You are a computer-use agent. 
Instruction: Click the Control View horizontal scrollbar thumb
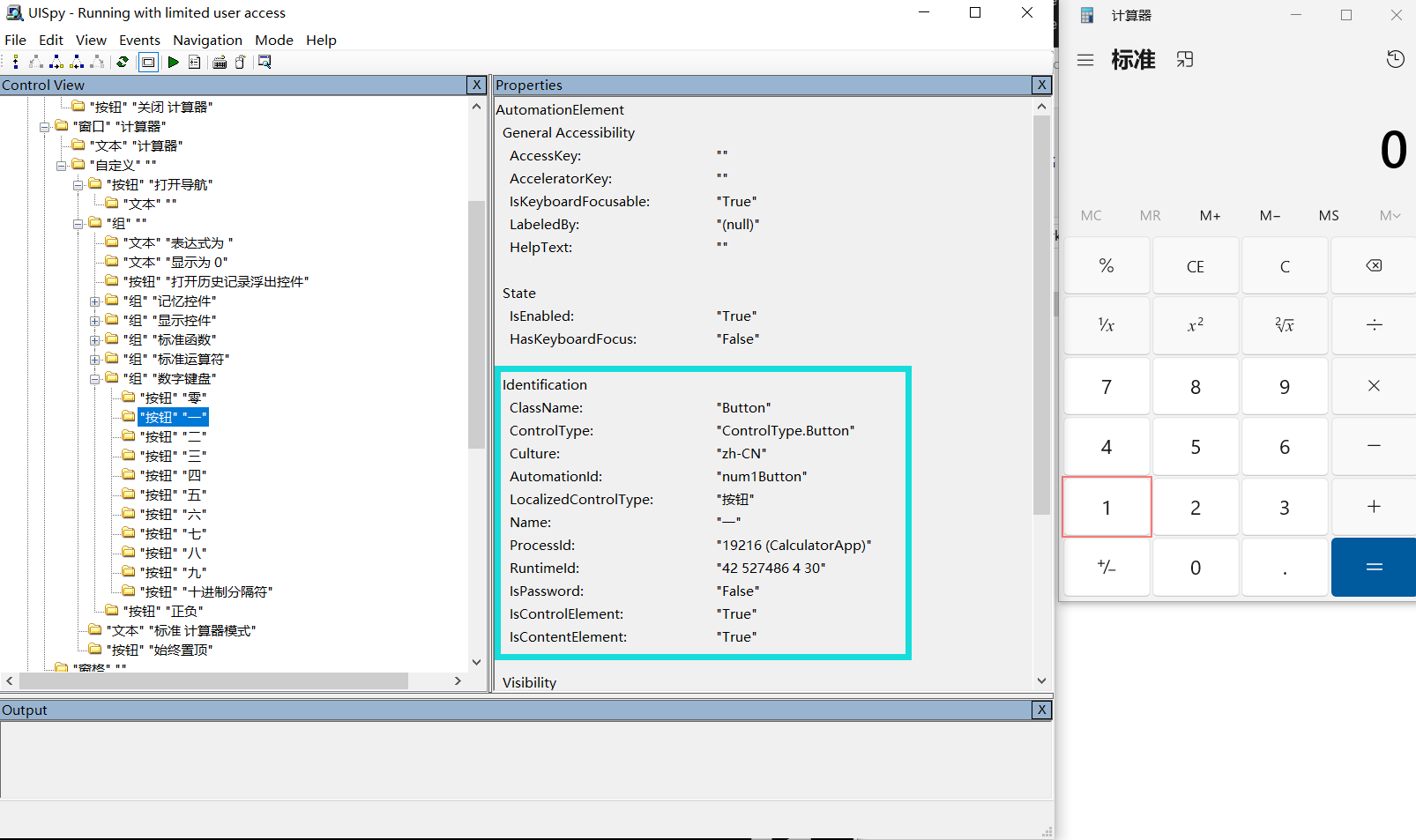[213, 680]
